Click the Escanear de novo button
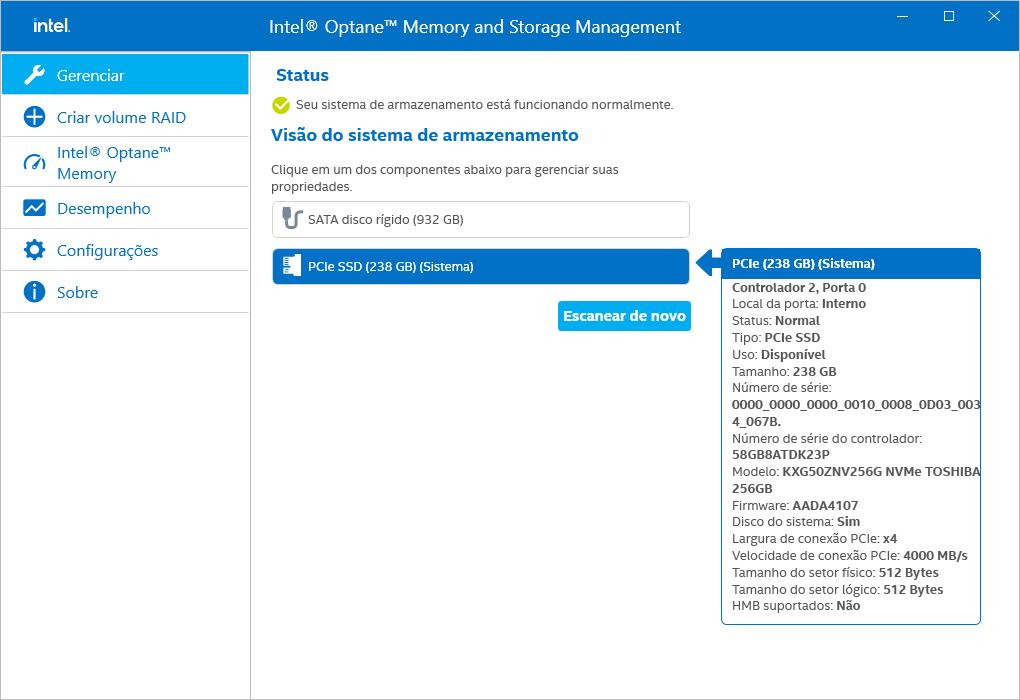Screen dimensions: 1020x700 [624, 316]
